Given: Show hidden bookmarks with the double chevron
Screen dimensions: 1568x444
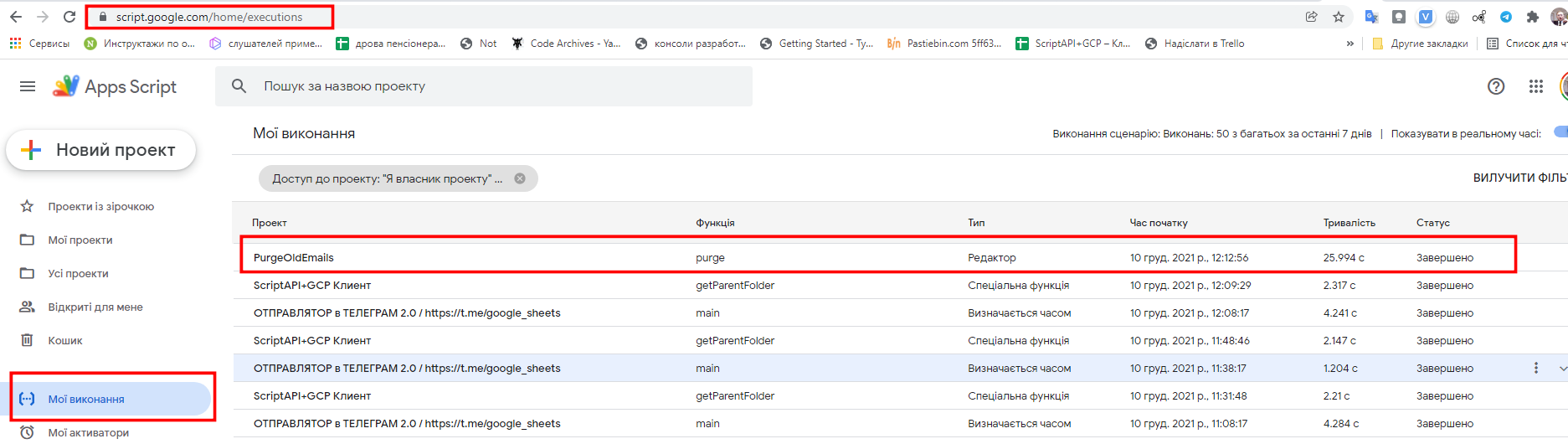Looking at the screenshot, I should [x=1350, y=44].
